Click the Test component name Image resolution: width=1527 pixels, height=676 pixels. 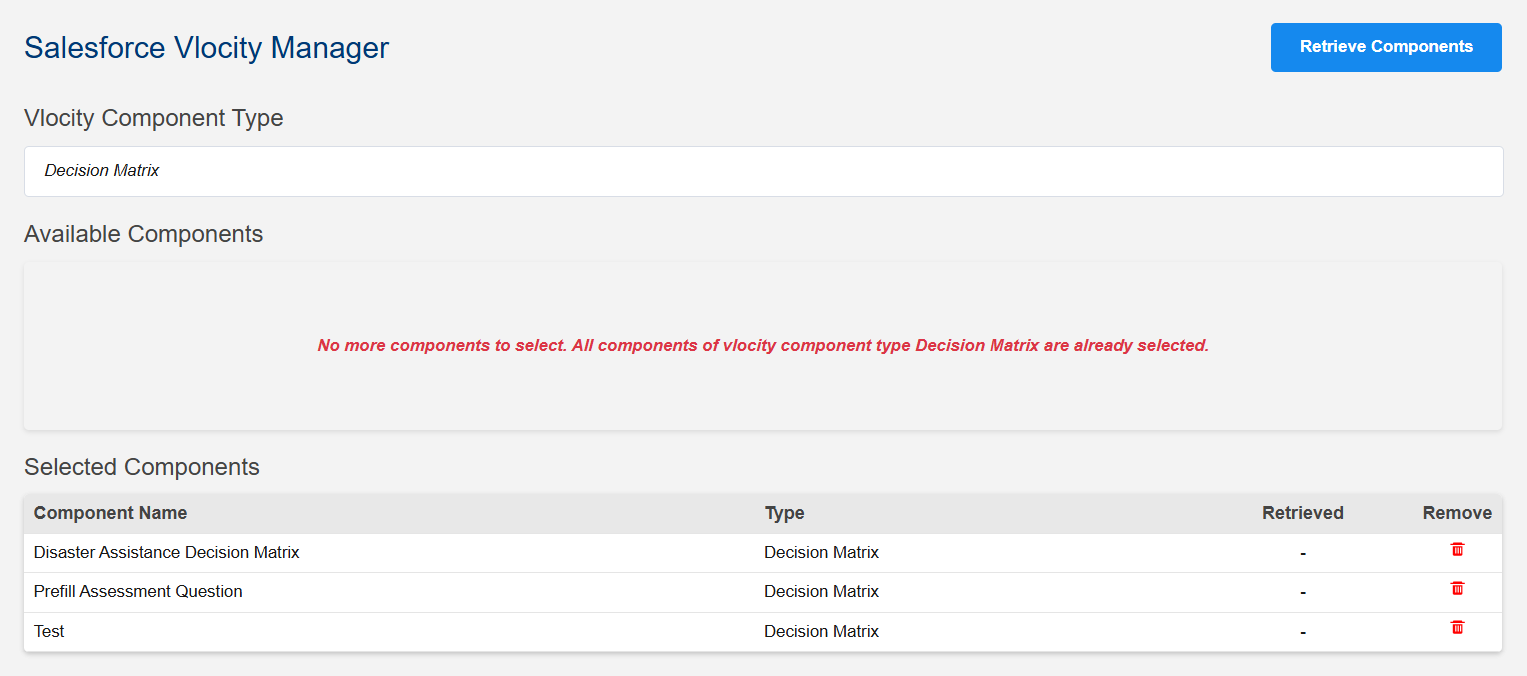pos(49,631)
